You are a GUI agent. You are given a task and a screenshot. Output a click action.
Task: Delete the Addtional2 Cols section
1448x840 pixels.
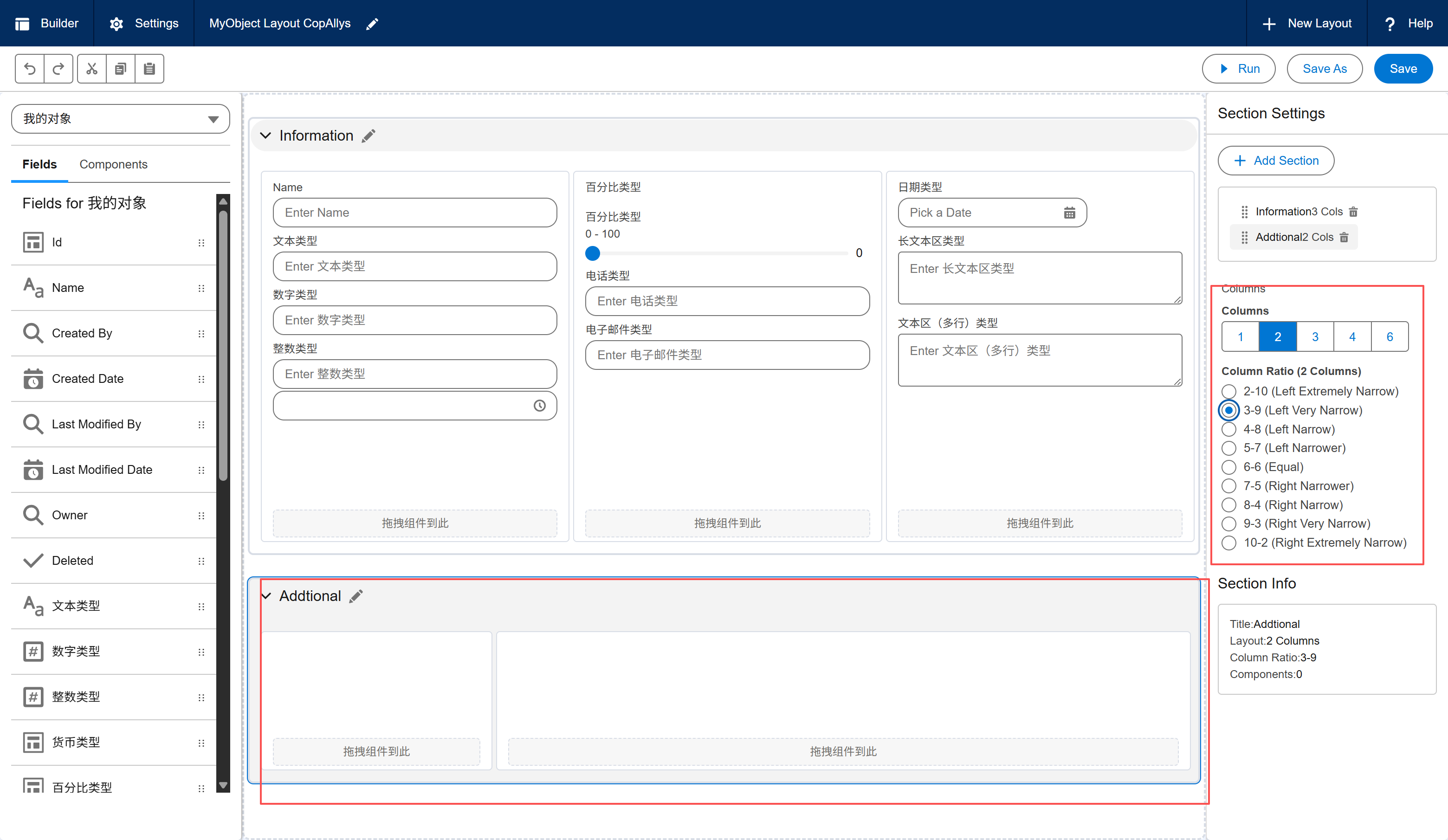(x=1344, y=237)
